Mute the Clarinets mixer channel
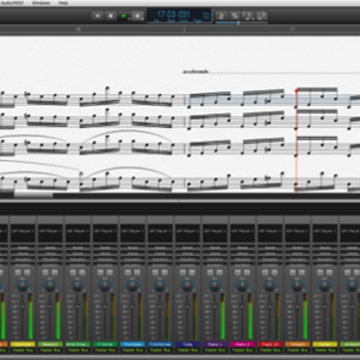The image size is (360, 360). 18,273
